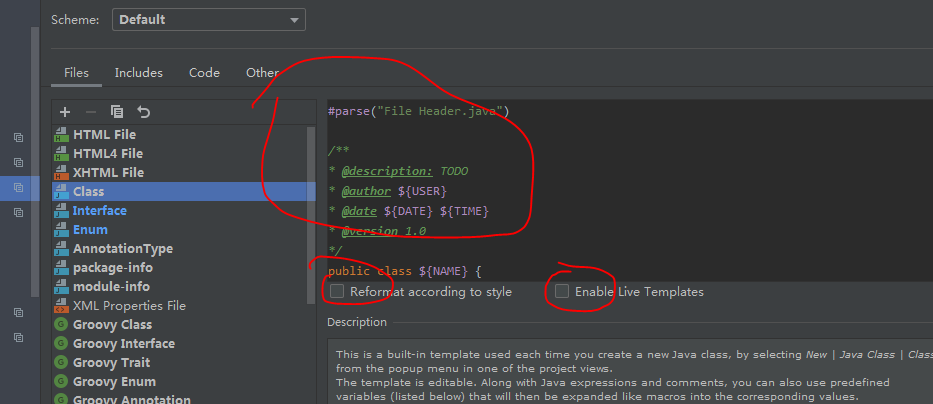Click the XML Properties File icon

(x=61, y=306)
